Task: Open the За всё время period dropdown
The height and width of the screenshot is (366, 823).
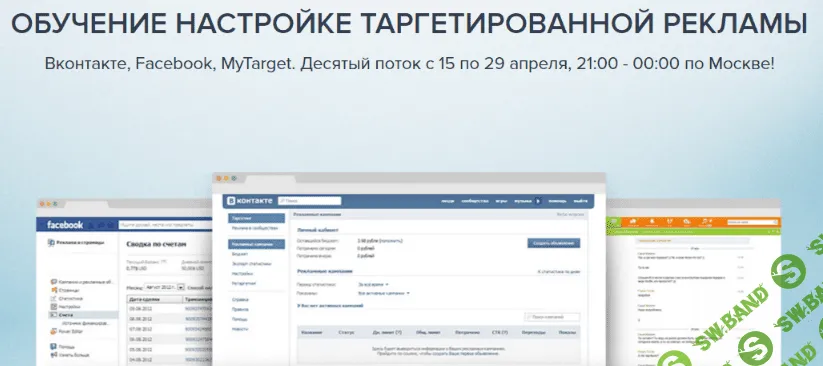Action: pyautogui.click(x=373, y=284)
